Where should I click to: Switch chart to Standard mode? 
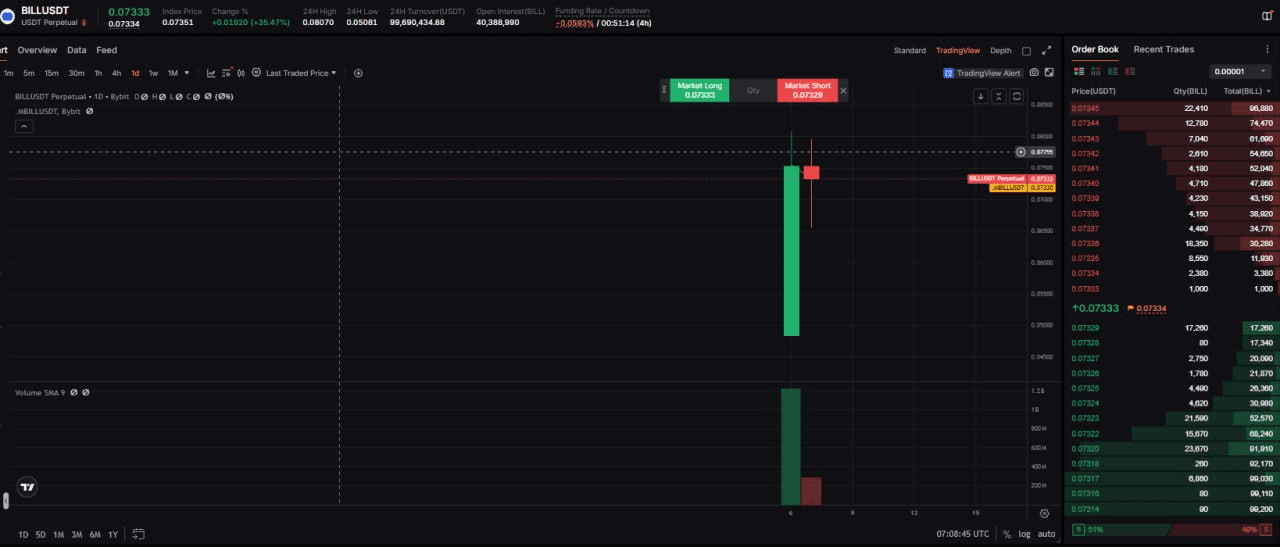coord(910,50)
